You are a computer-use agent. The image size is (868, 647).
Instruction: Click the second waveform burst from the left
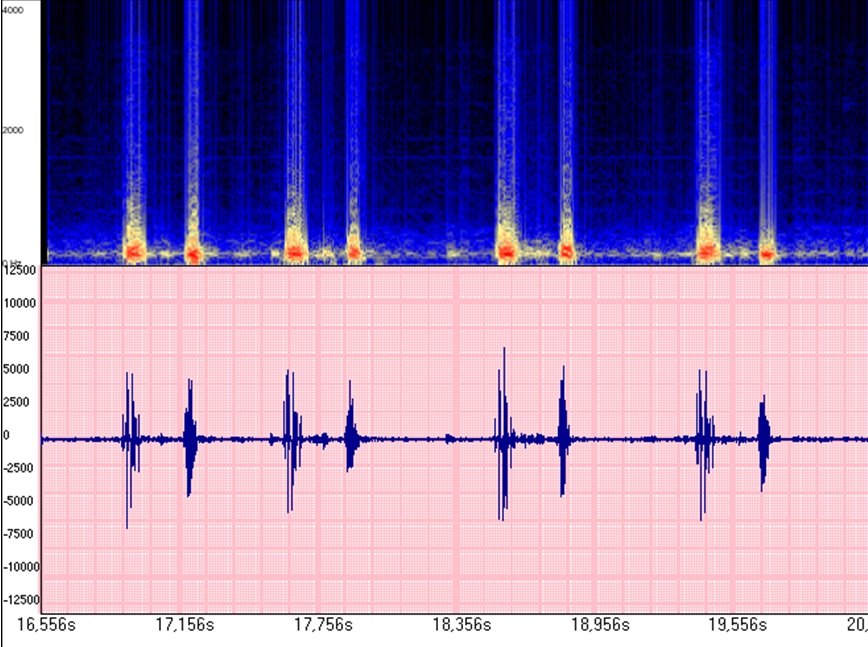coord(190,438)
